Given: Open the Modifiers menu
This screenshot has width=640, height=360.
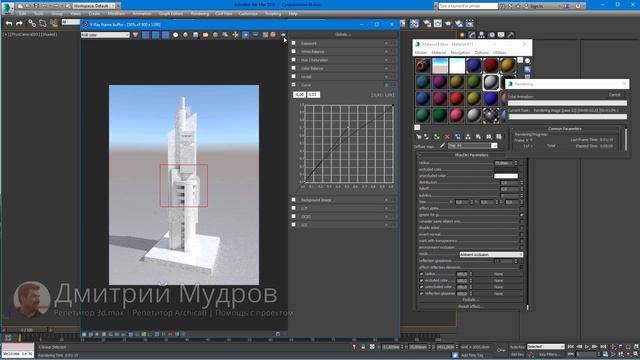Looking at the screenshot, I should [x=116, y=13].
